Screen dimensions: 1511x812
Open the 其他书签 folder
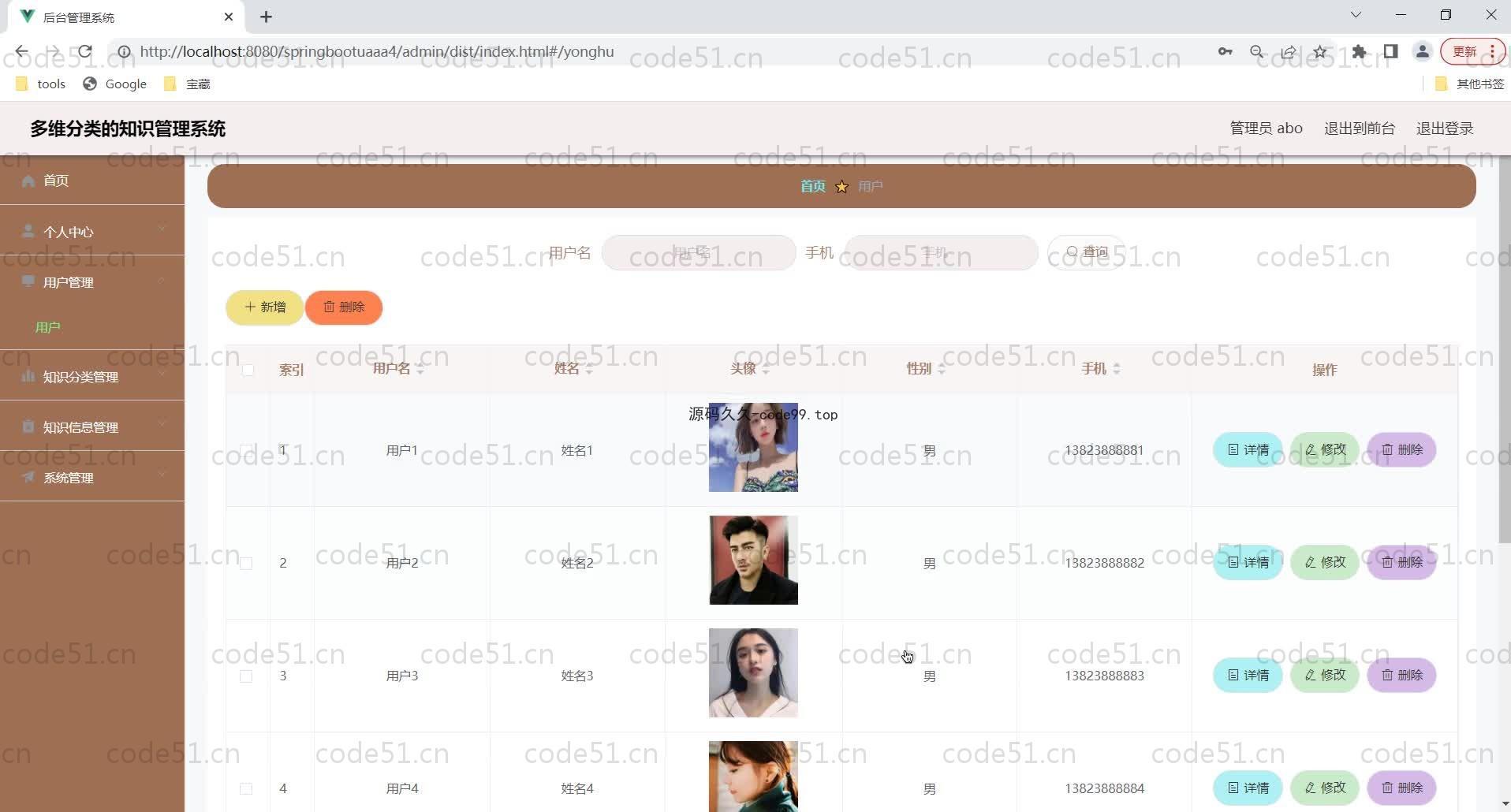1469,84
